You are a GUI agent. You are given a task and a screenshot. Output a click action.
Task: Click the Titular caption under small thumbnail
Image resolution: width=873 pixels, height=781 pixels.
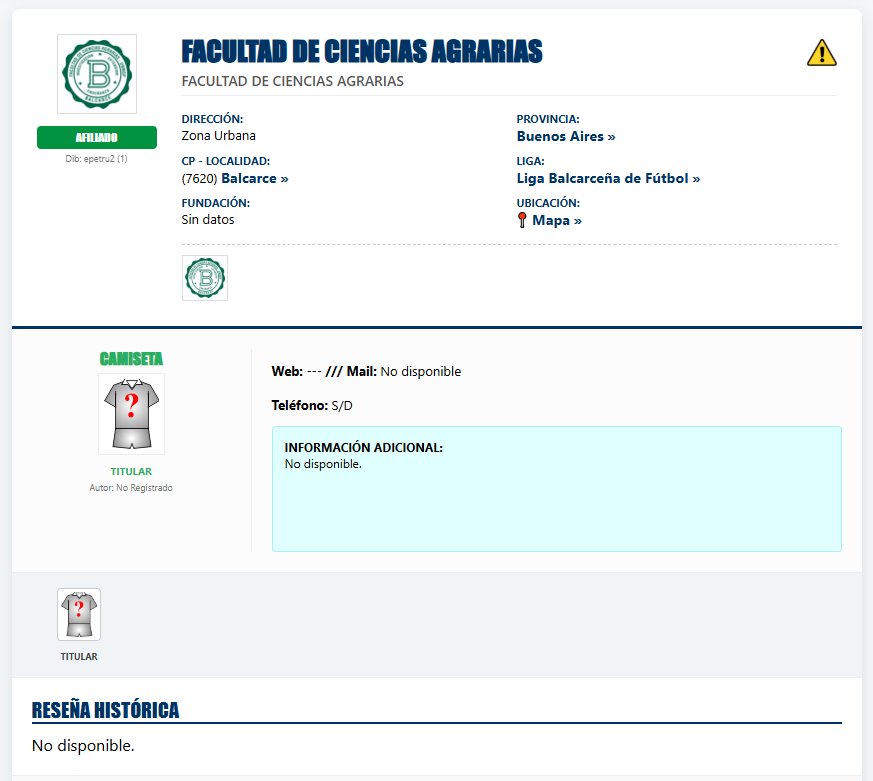click(x=79, y=656)
